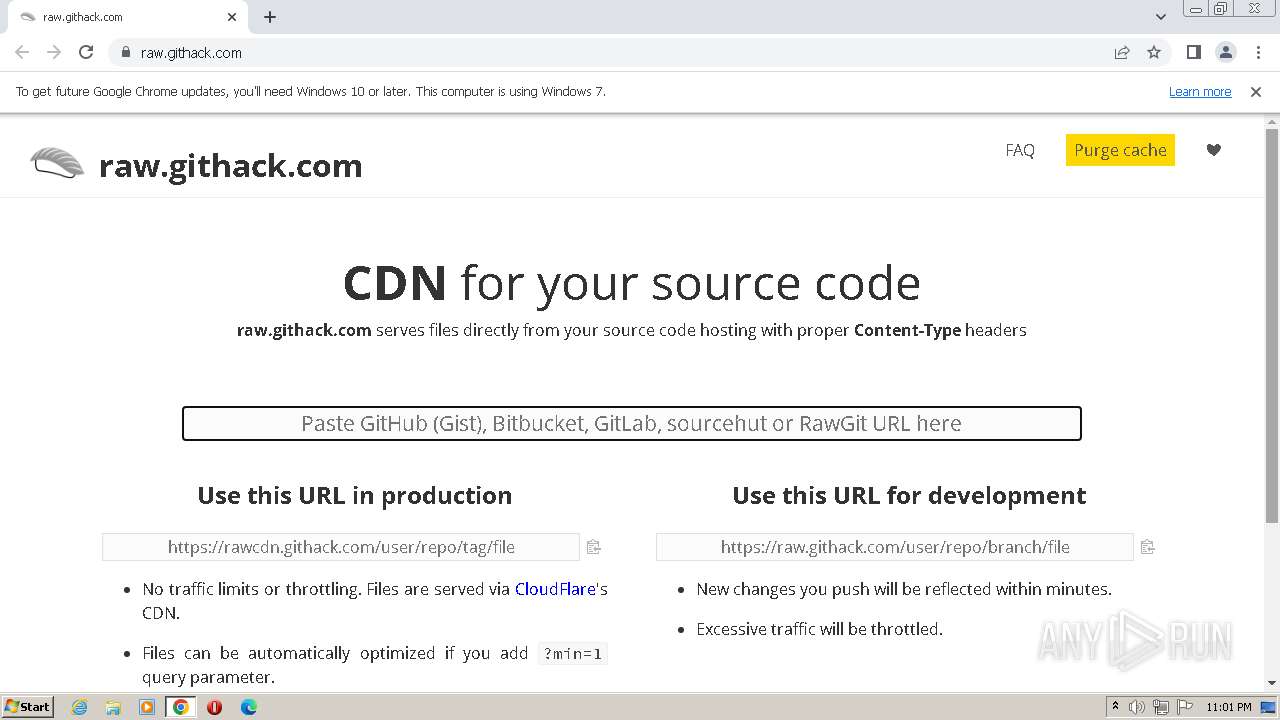This screenshot has height=720, width=1280.
Task: Click the volume speaker tray icon
Action: point(1137,707)
